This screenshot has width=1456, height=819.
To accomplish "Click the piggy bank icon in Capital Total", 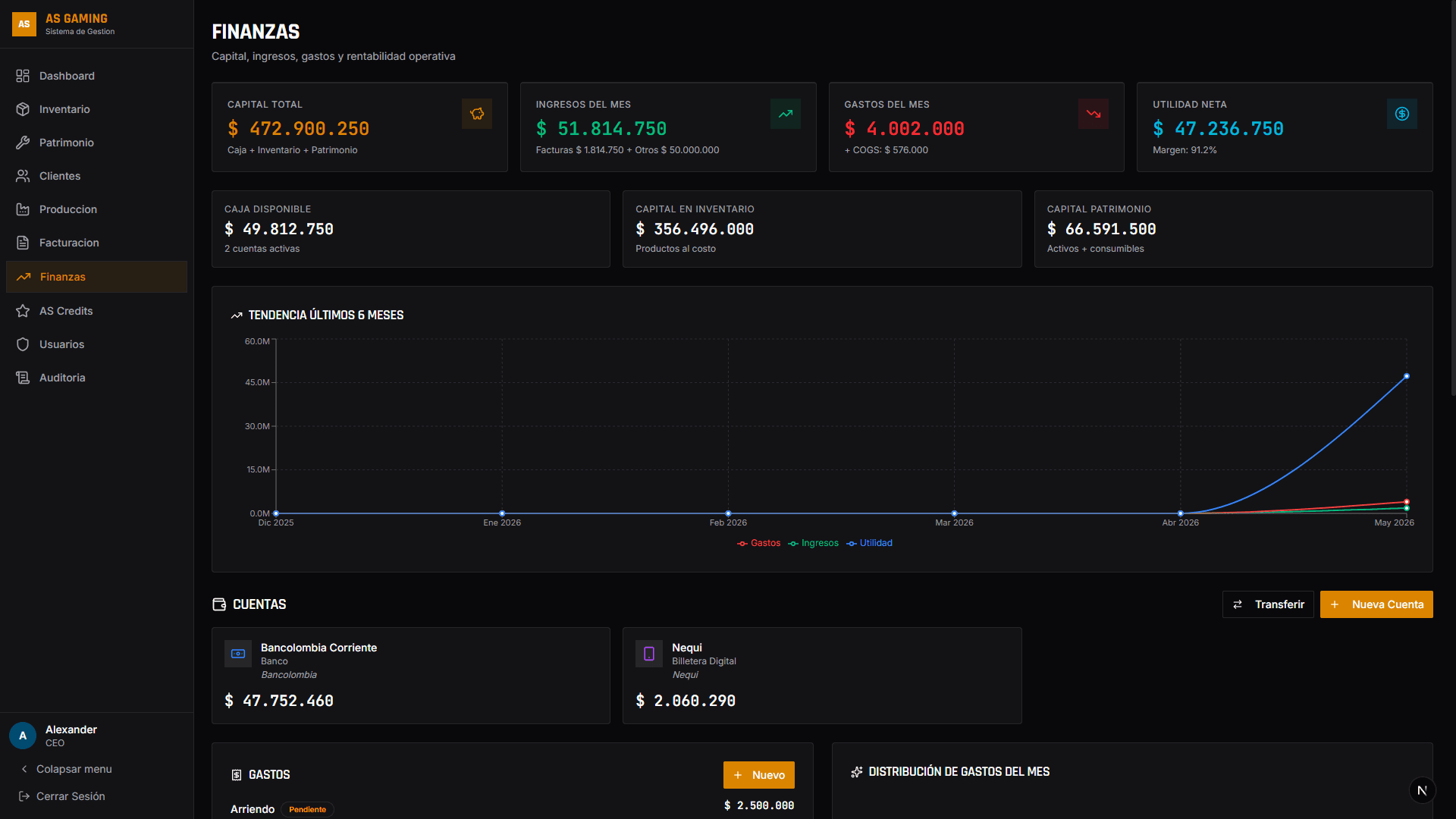I will (477, 114).
